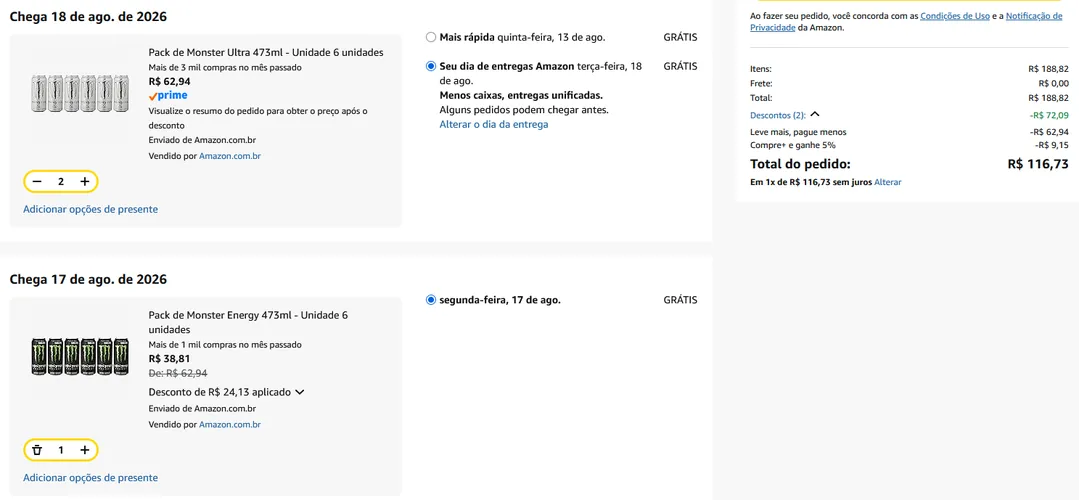Click the Monster Ultra quantity value 2

click(x=61, y=182)
